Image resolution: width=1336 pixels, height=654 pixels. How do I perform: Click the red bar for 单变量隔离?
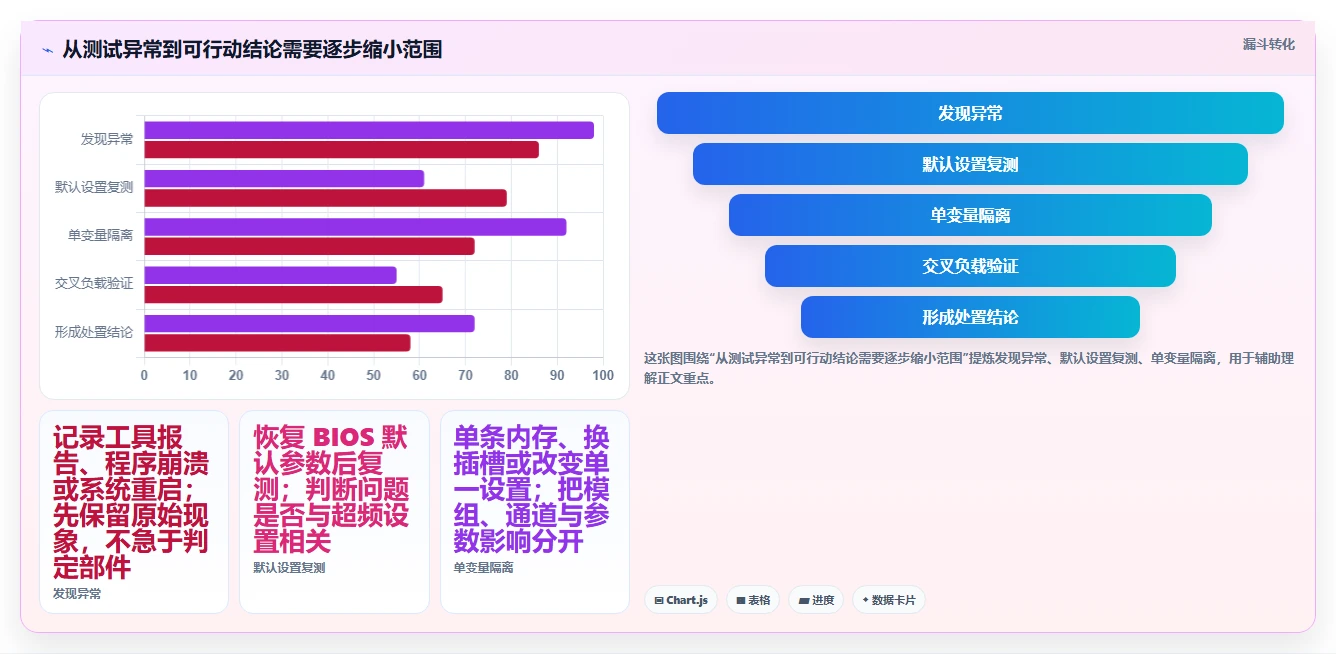coord(310,246)
